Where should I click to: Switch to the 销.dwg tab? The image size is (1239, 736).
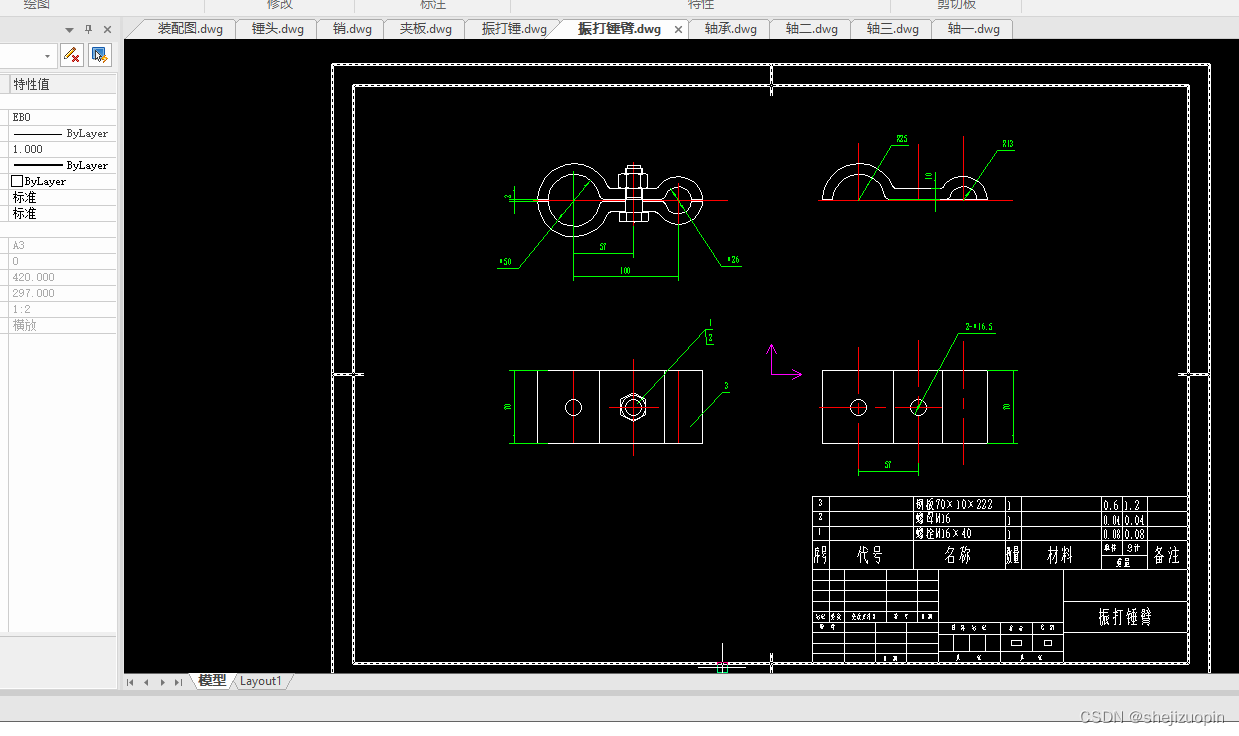pyautogui.click(x=352, y=29)
